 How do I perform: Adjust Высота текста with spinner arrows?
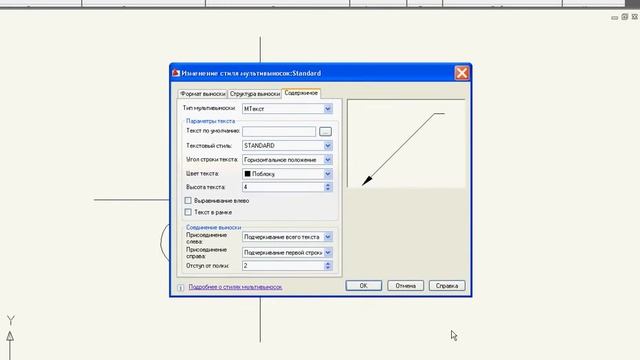click(328, 187)
